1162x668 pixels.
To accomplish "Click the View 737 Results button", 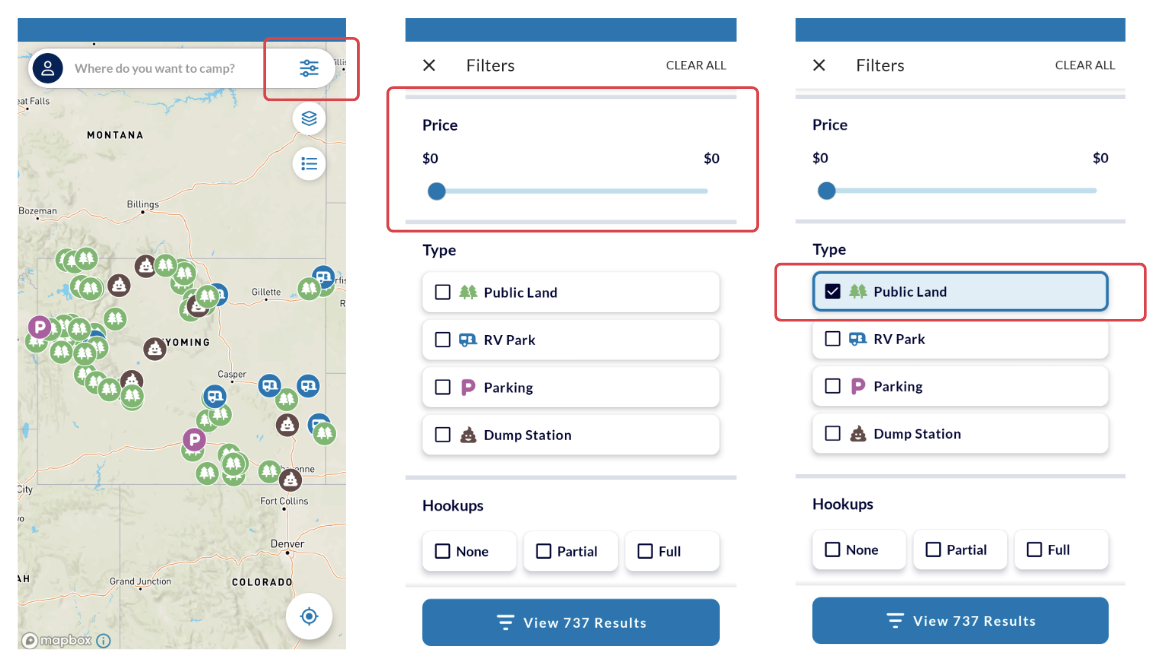I will (570, 621).
